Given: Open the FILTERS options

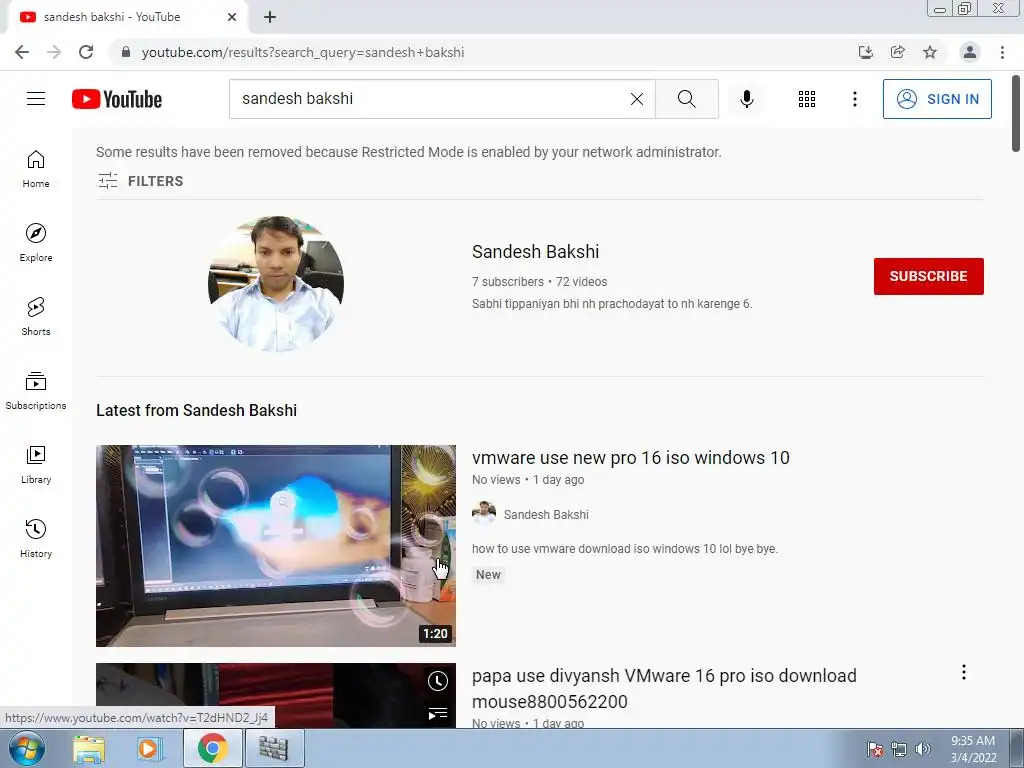Looking at the screenshot, I should pyautogui.click(x=140, y=181).
